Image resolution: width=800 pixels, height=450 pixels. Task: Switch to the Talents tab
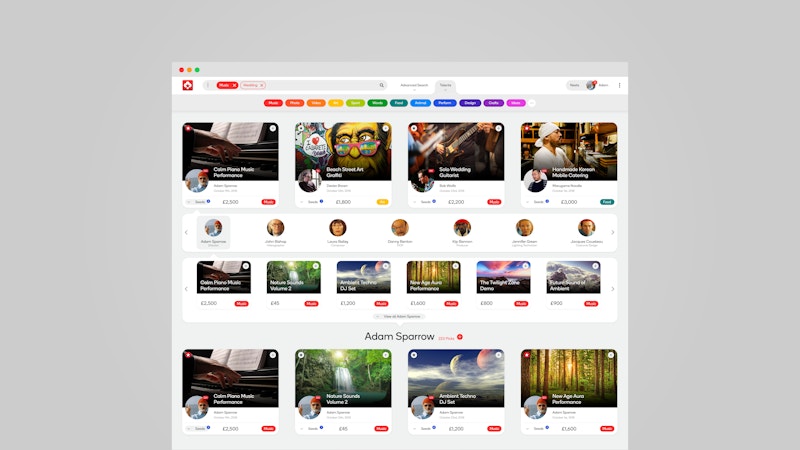[445, 85]
